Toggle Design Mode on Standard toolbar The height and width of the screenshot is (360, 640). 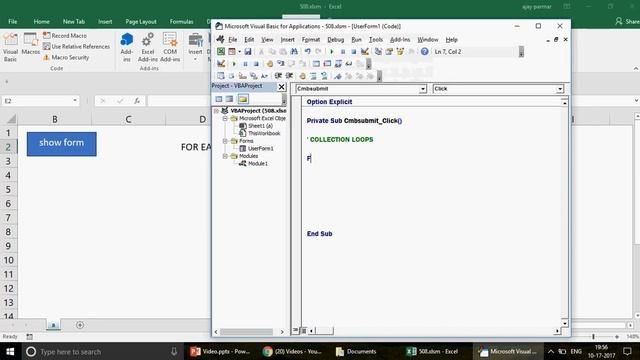364,51
